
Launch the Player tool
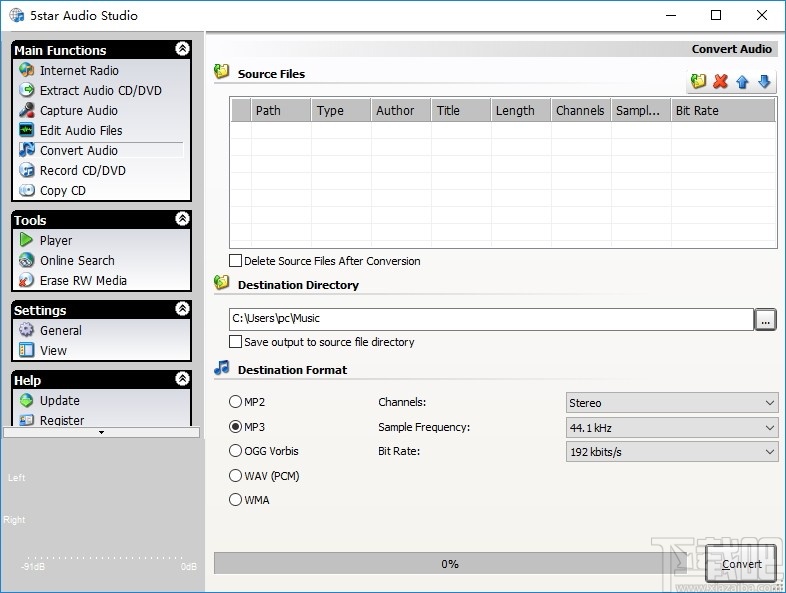tap(56, 241)
